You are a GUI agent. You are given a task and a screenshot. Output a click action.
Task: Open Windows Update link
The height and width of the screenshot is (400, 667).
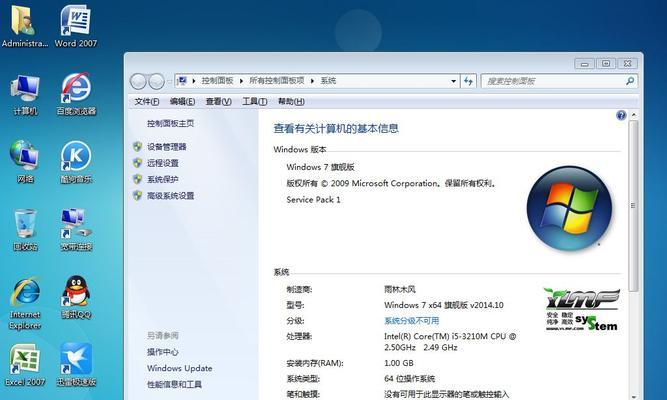pos(180,368)
